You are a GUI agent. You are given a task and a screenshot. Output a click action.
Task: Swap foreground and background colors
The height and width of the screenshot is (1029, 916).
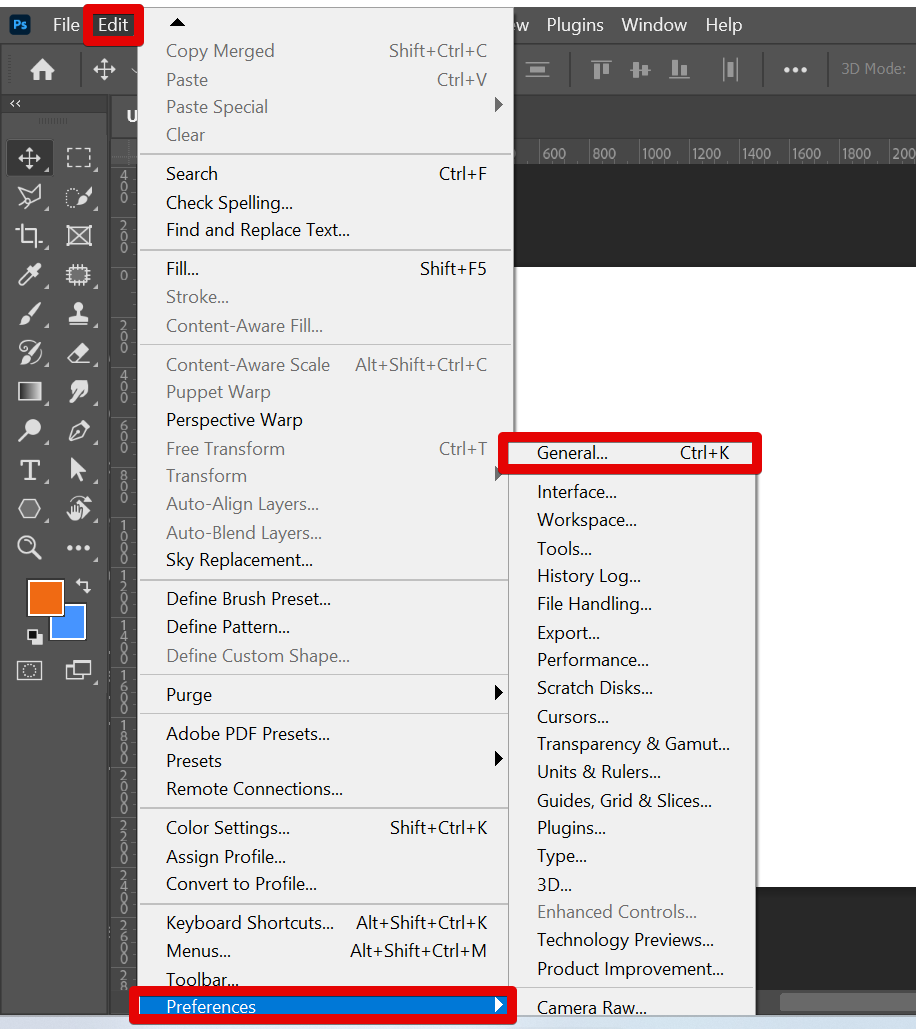tap(83, 586)
